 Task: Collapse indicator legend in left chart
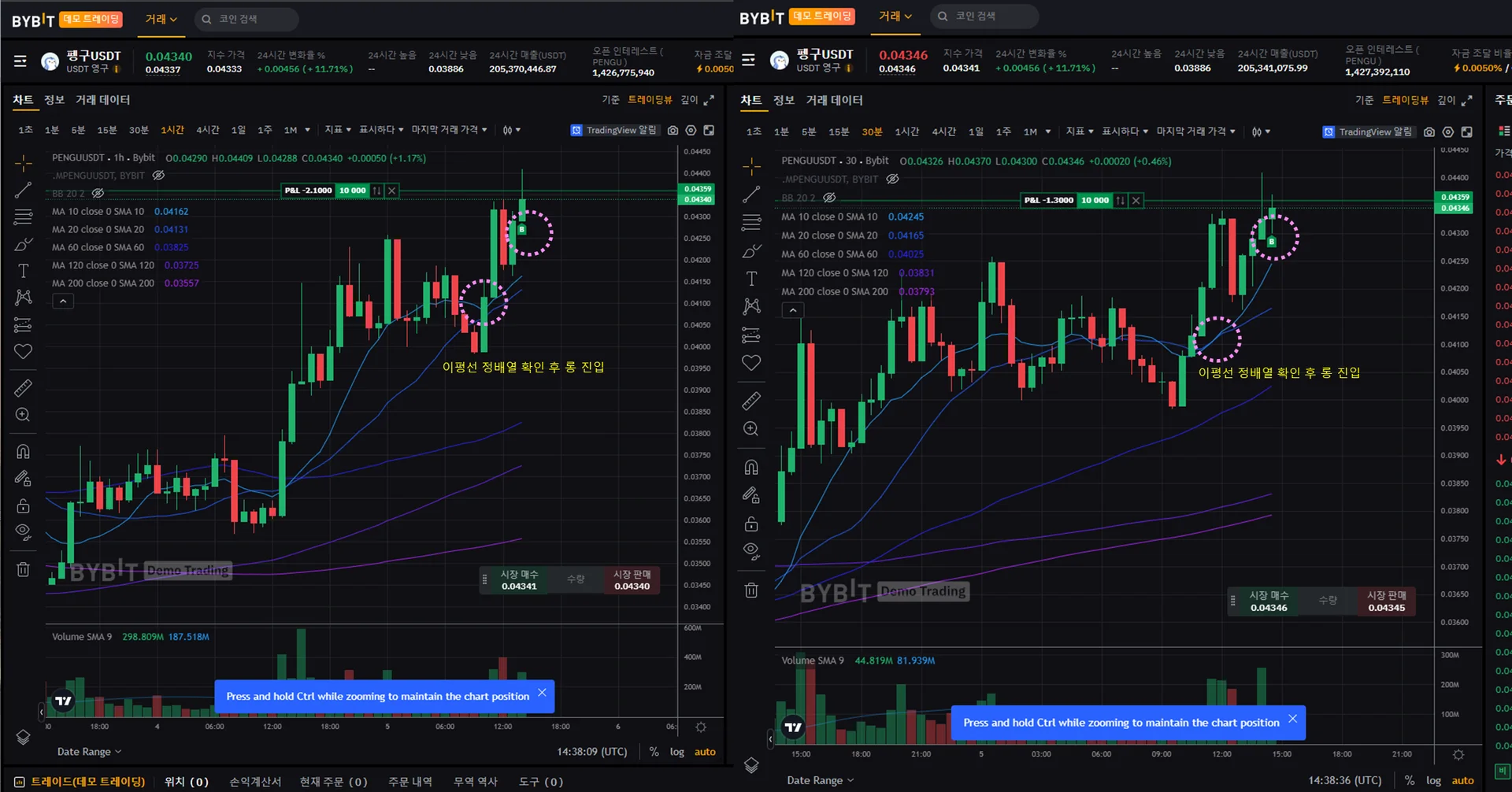point(63,301)
